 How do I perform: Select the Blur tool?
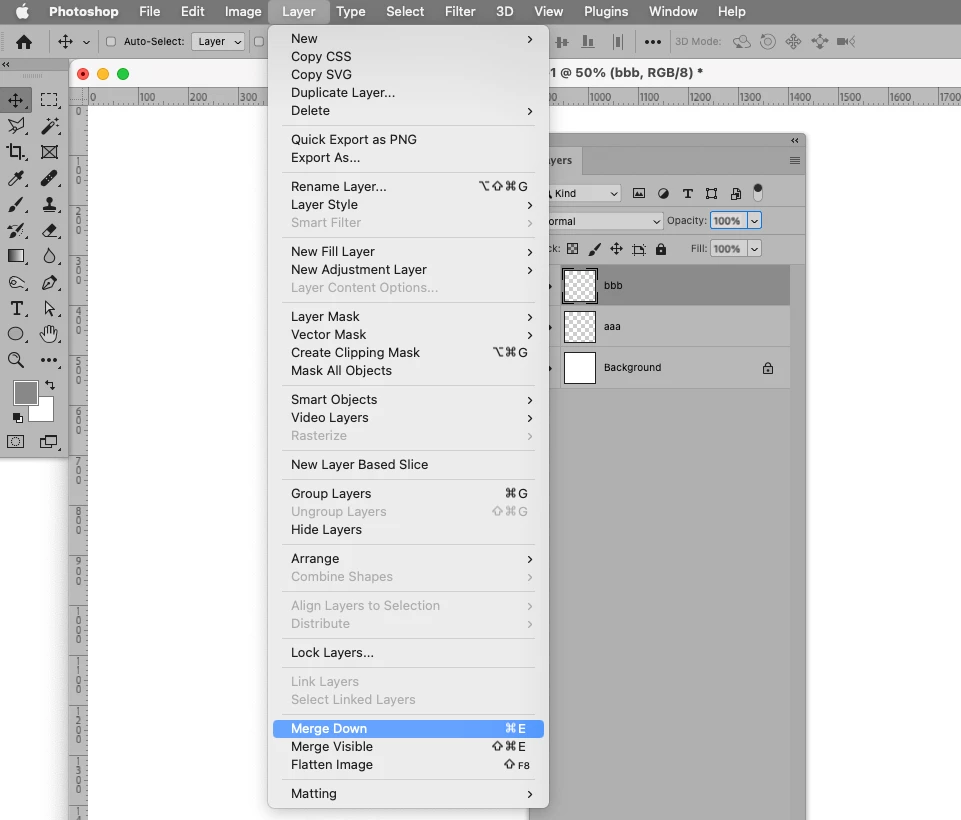[x=50, y=256]
